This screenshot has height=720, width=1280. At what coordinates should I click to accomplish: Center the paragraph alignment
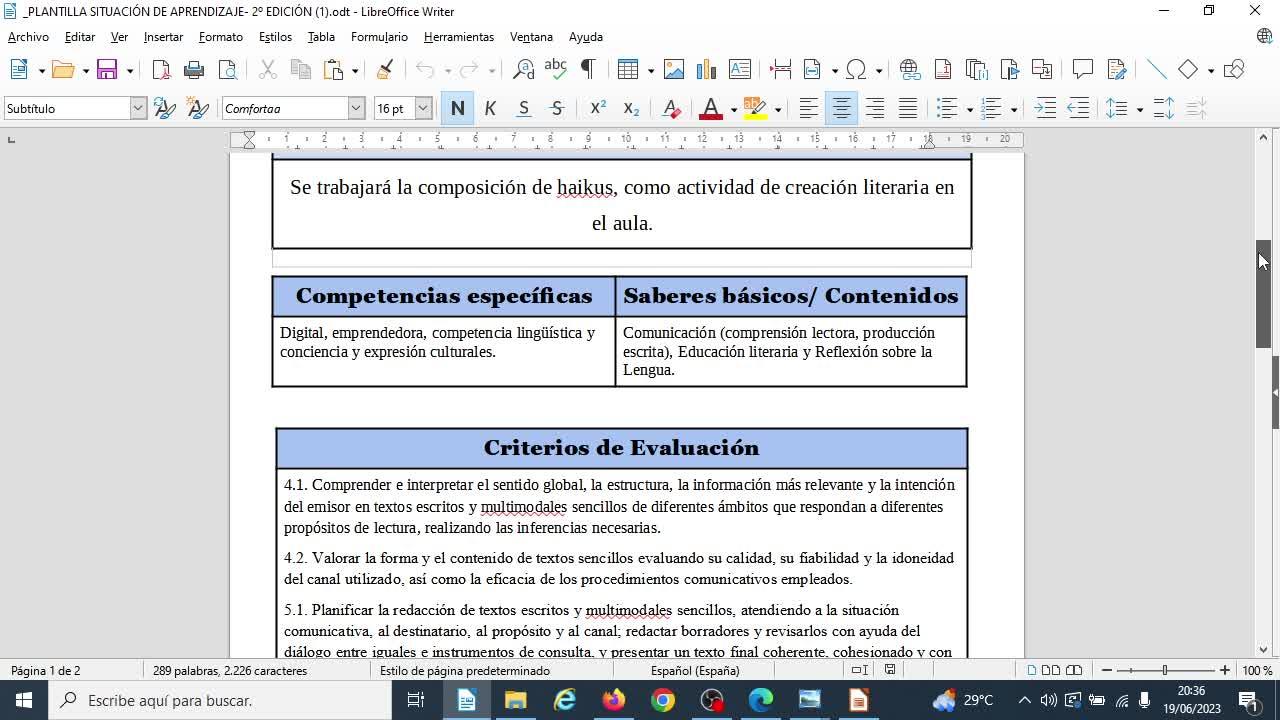click(x=842, y=108)
